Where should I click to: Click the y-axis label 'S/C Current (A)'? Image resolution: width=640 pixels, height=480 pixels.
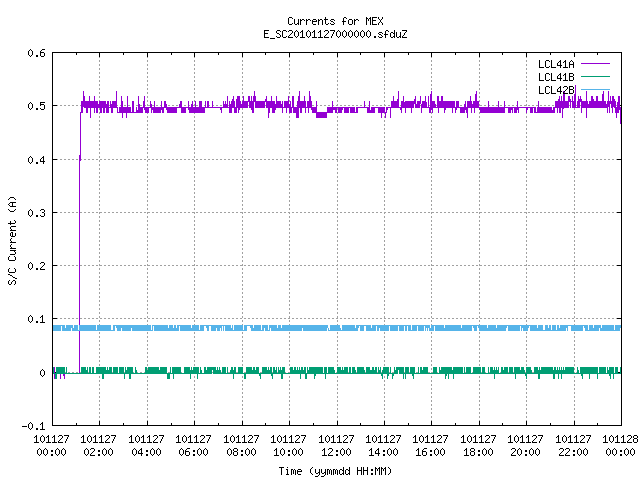pyautogui.click(x=13, y=241)
